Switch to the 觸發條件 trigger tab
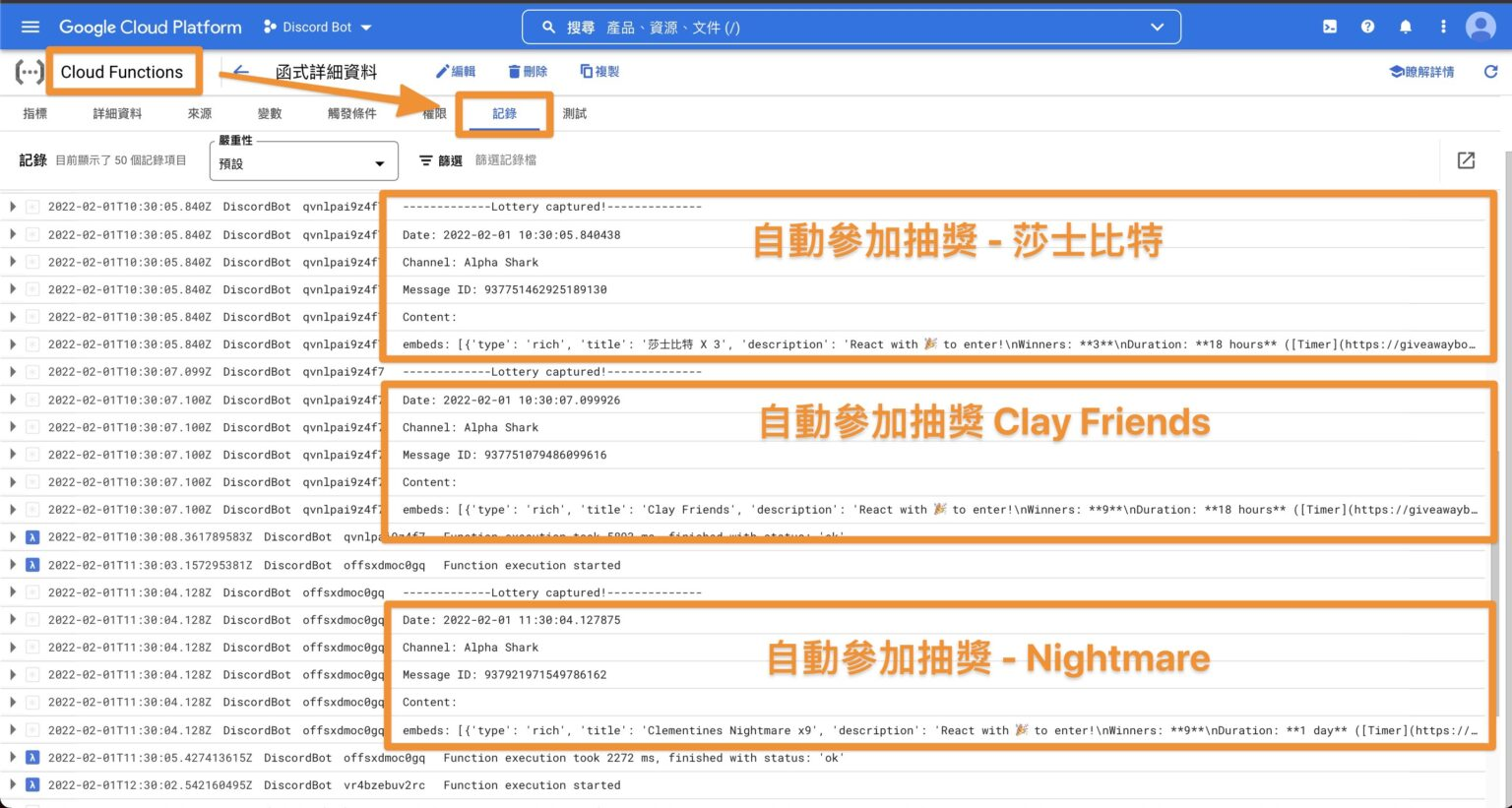Screen dimensions: 1512x808 point(351,113)
